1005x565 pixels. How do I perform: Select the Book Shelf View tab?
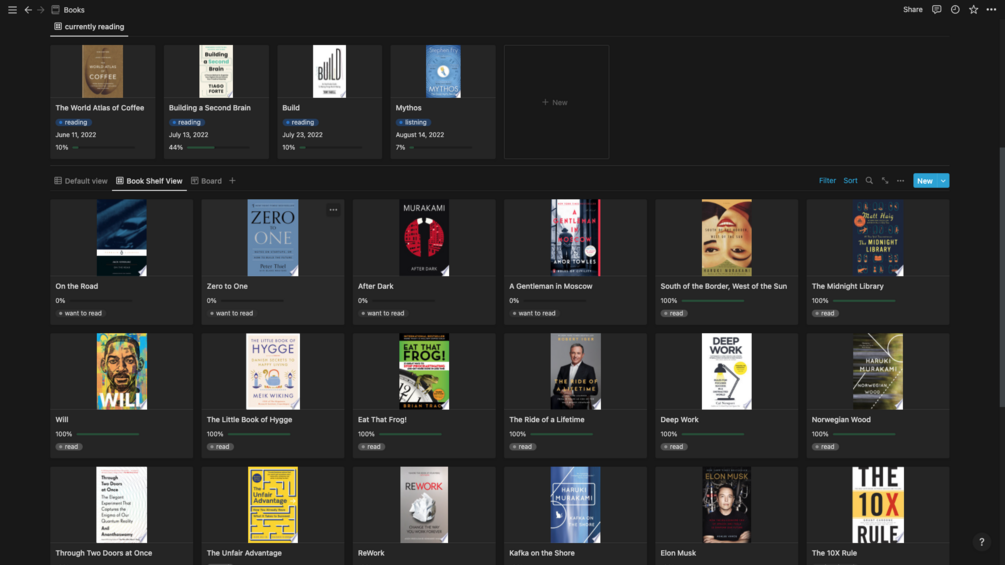click(x=149, y=181)
